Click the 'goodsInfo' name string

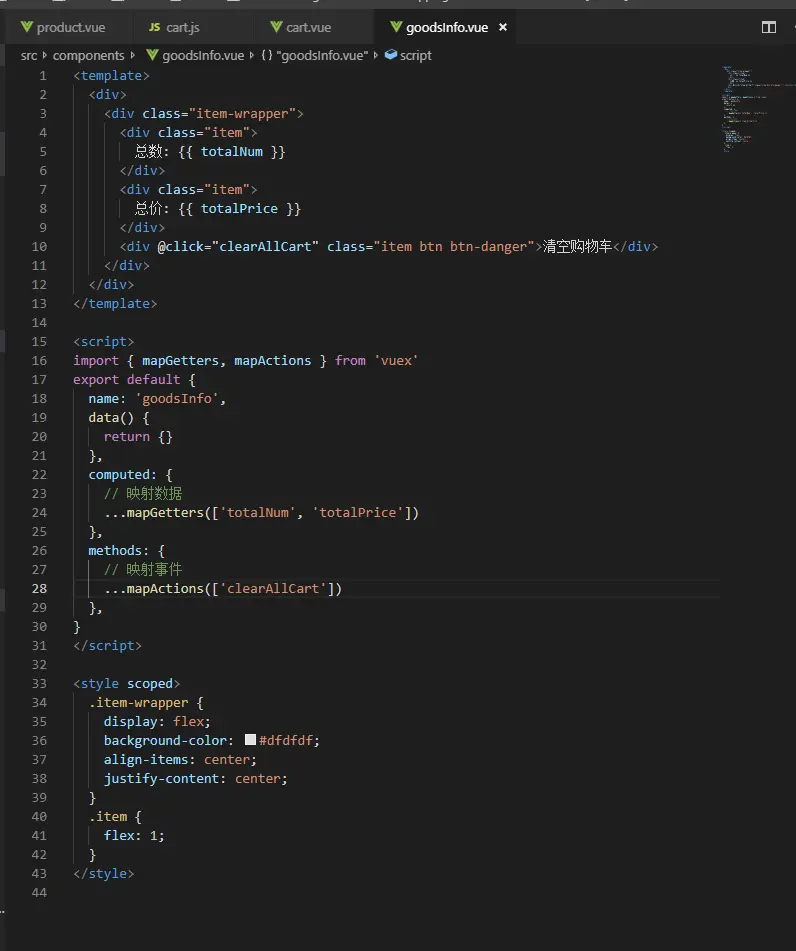click(177, 398)
